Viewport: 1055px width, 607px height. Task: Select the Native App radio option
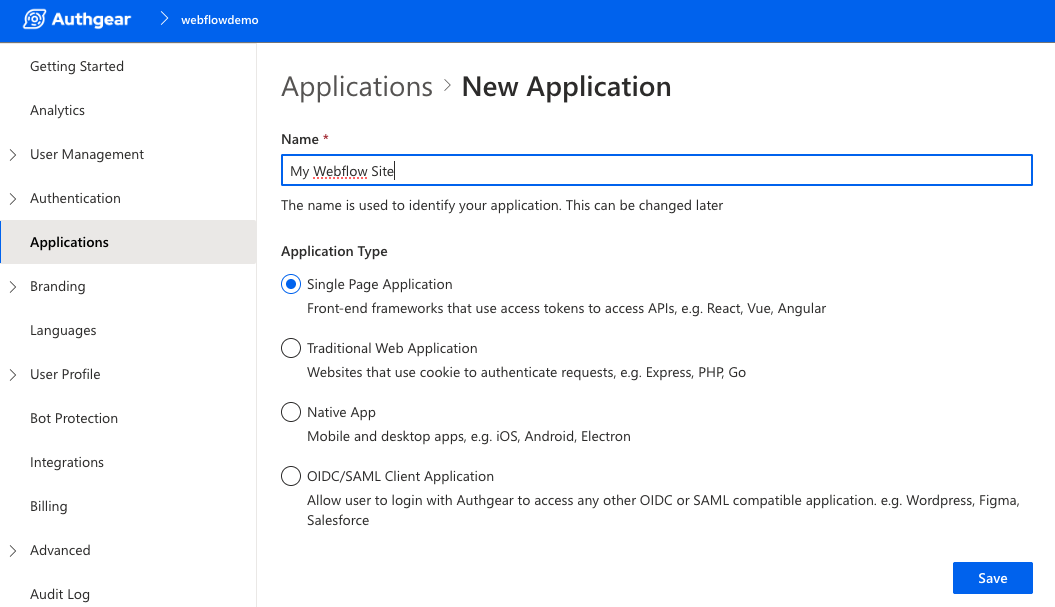tap(291, 412)
